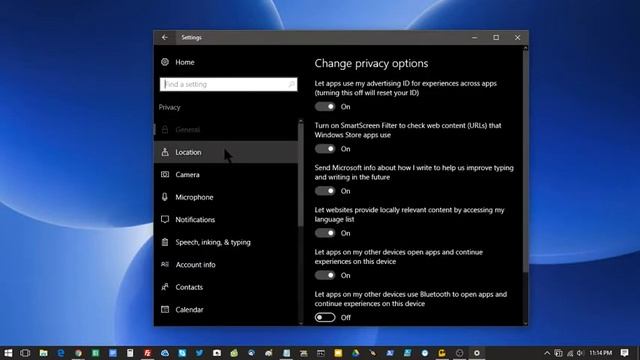Open the network icon in system tray

click(570, 353)
